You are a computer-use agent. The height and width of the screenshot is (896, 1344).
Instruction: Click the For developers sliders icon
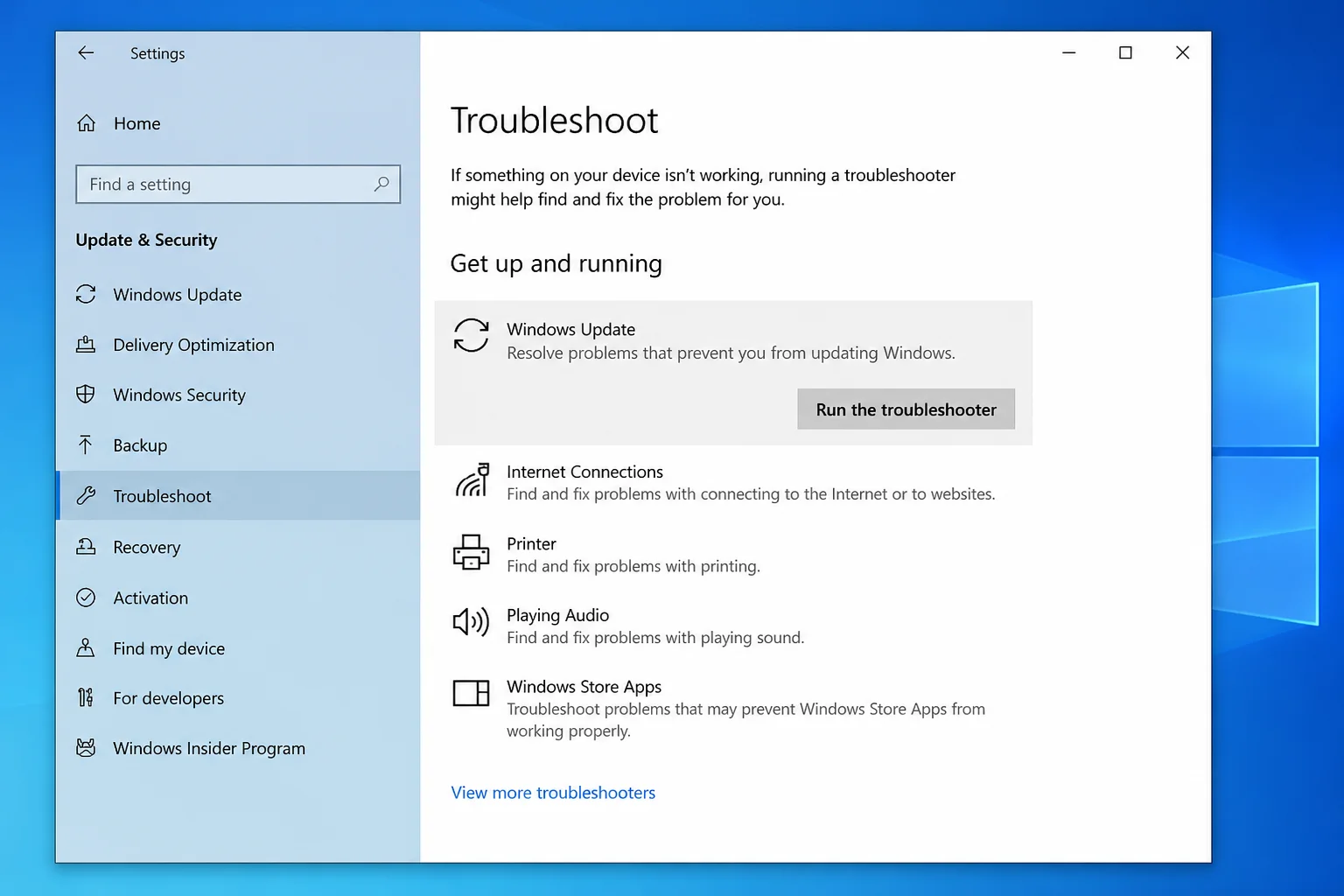coord(86,697)
